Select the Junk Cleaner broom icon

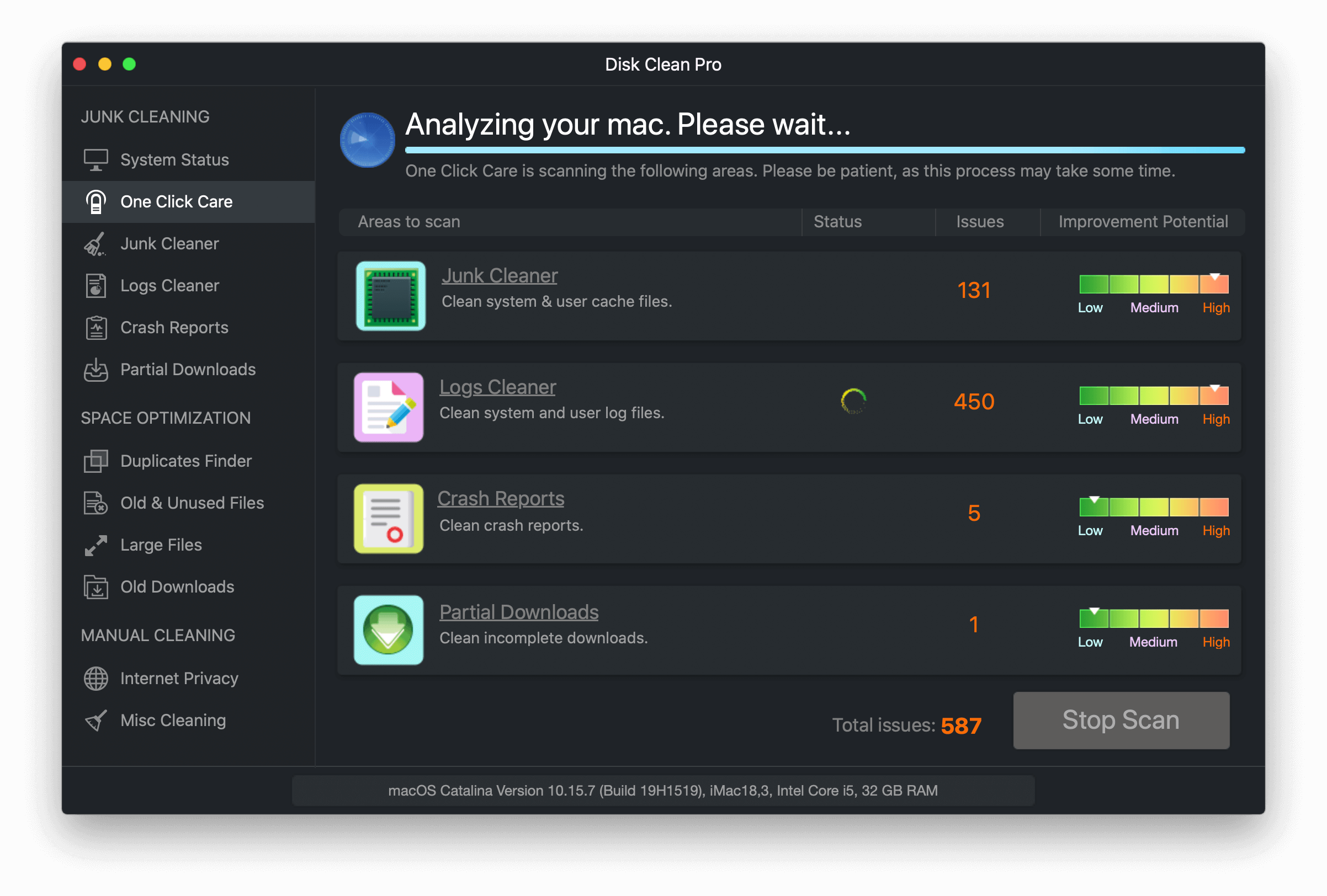pyautogui.click(x=95, y=243)
